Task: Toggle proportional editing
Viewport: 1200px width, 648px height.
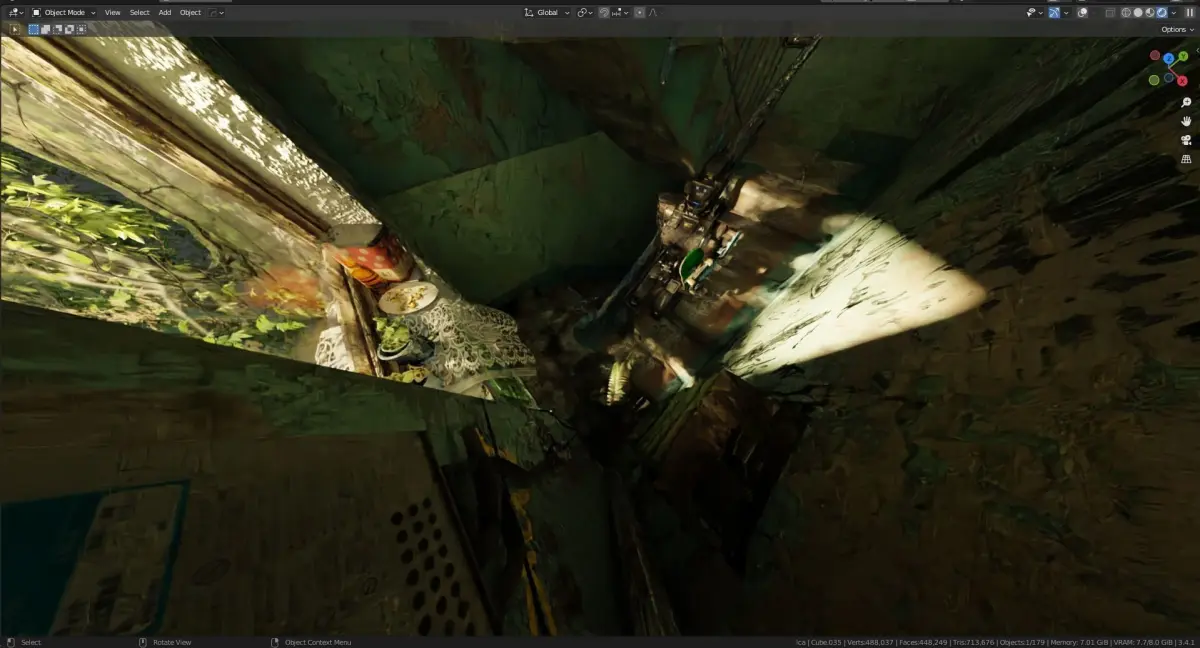Action: (x=640, y=13)
